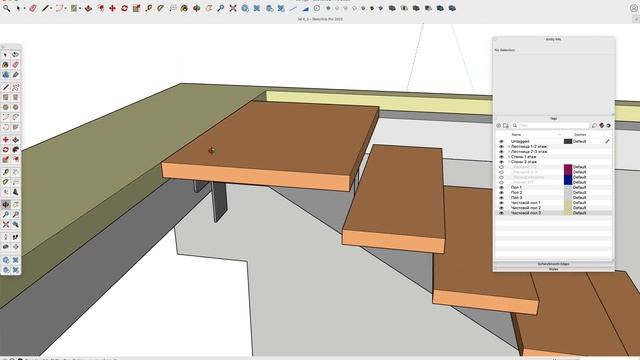Toggle visibility of Лестница 1-2 этаж
Image resolution: width=640 pixels, height=360 pixels.
tap(502, 147)
